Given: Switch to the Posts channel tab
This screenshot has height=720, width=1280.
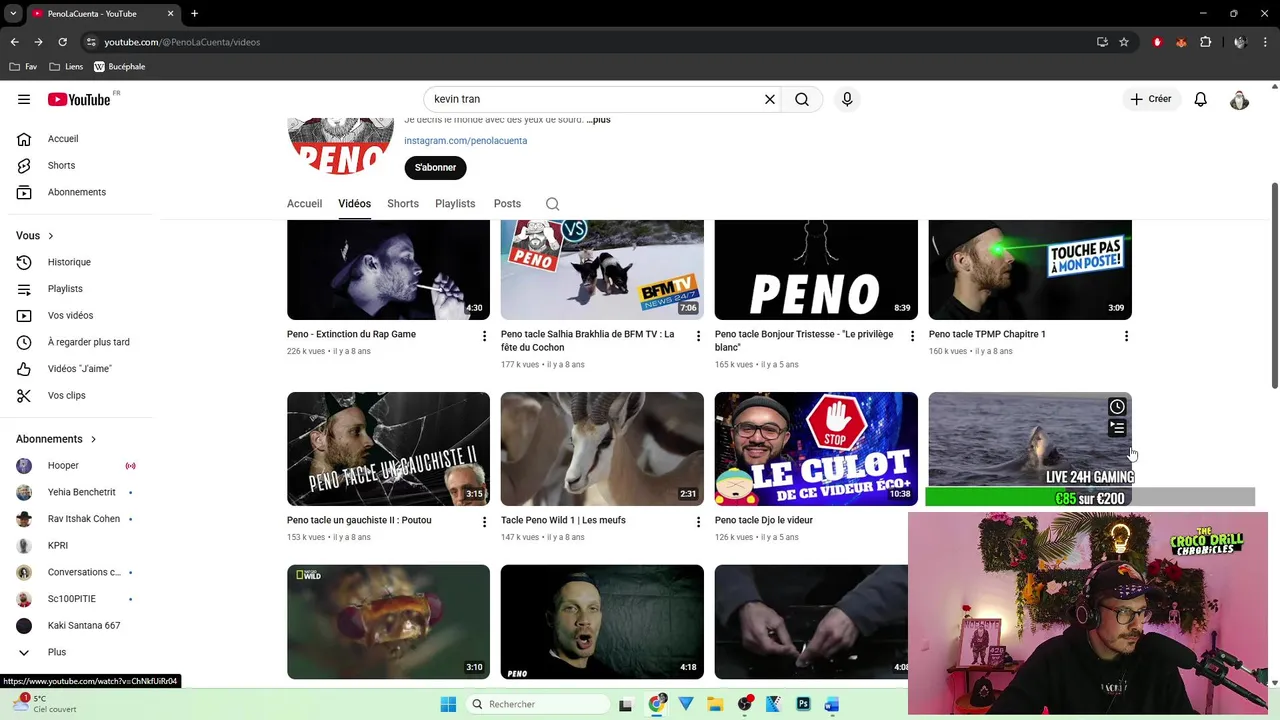Looking at the screenshot, I should 507,204.
